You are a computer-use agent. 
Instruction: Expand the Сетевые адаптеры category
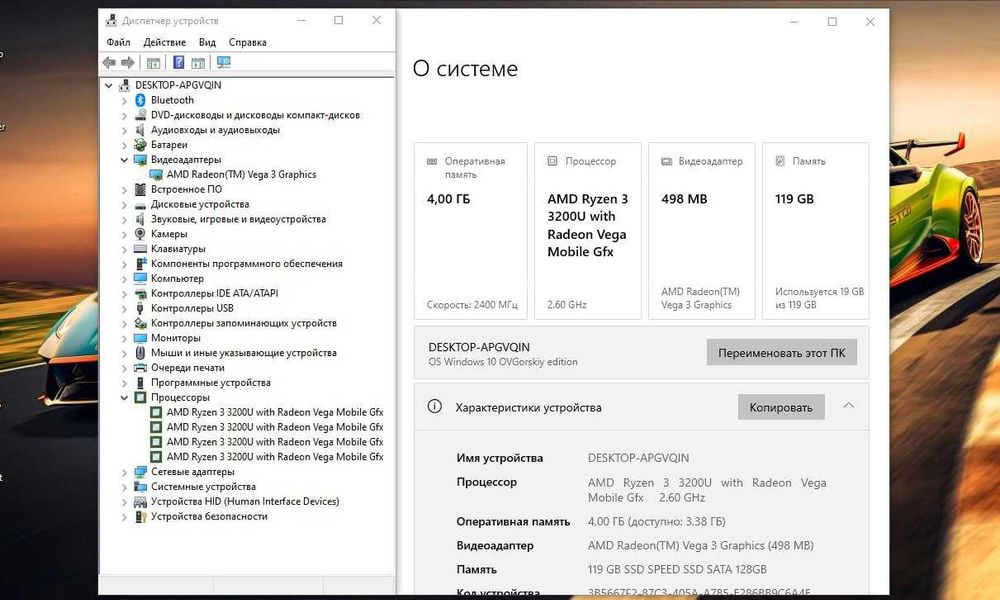tap(124, 472)
